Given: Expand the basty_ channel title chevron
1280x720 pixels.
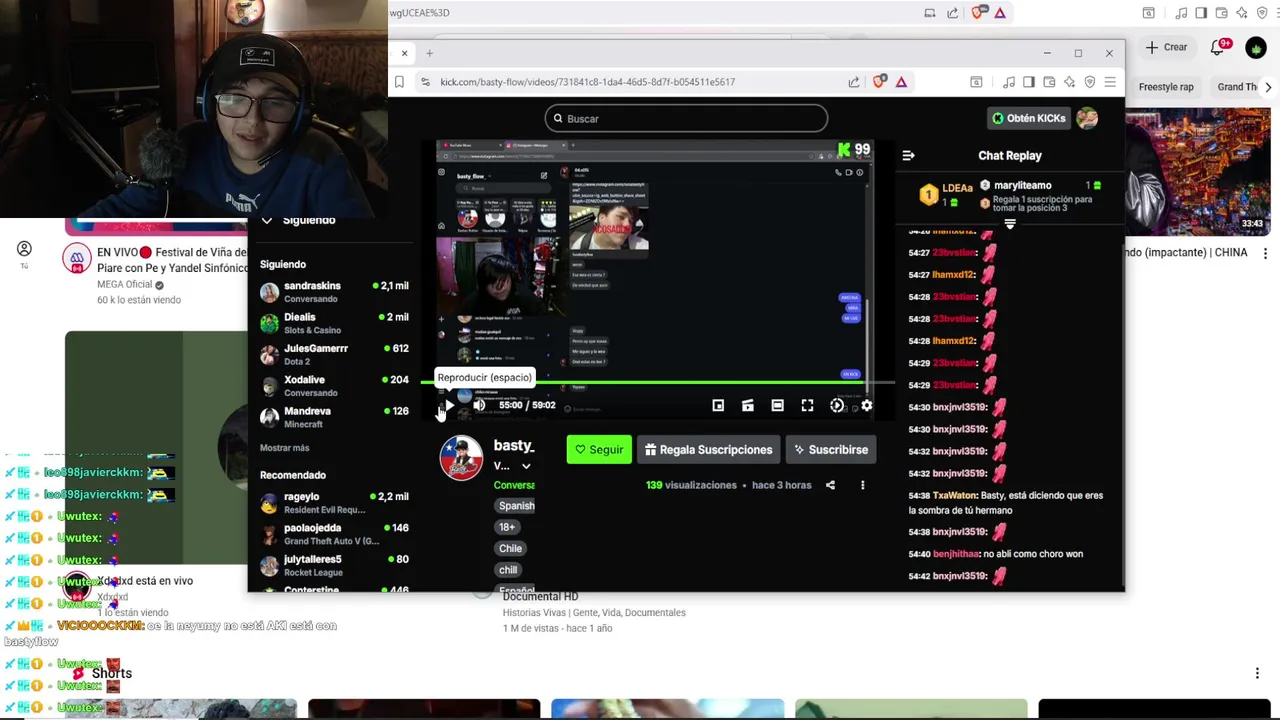Looking at the screenshot, I should coord(526,466).
